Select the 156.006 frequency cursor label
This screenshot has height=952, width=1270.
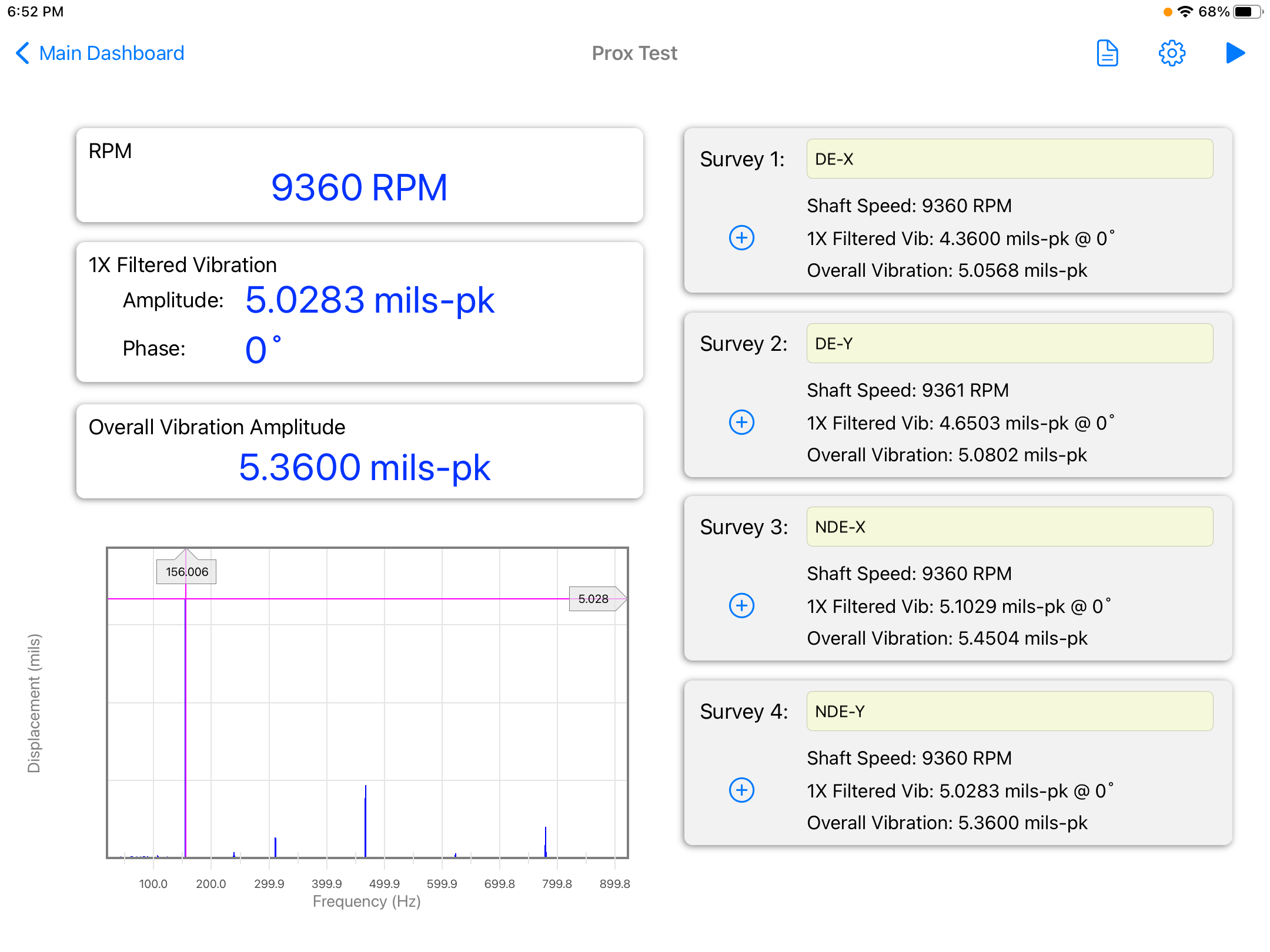click(x=186, y=571)
